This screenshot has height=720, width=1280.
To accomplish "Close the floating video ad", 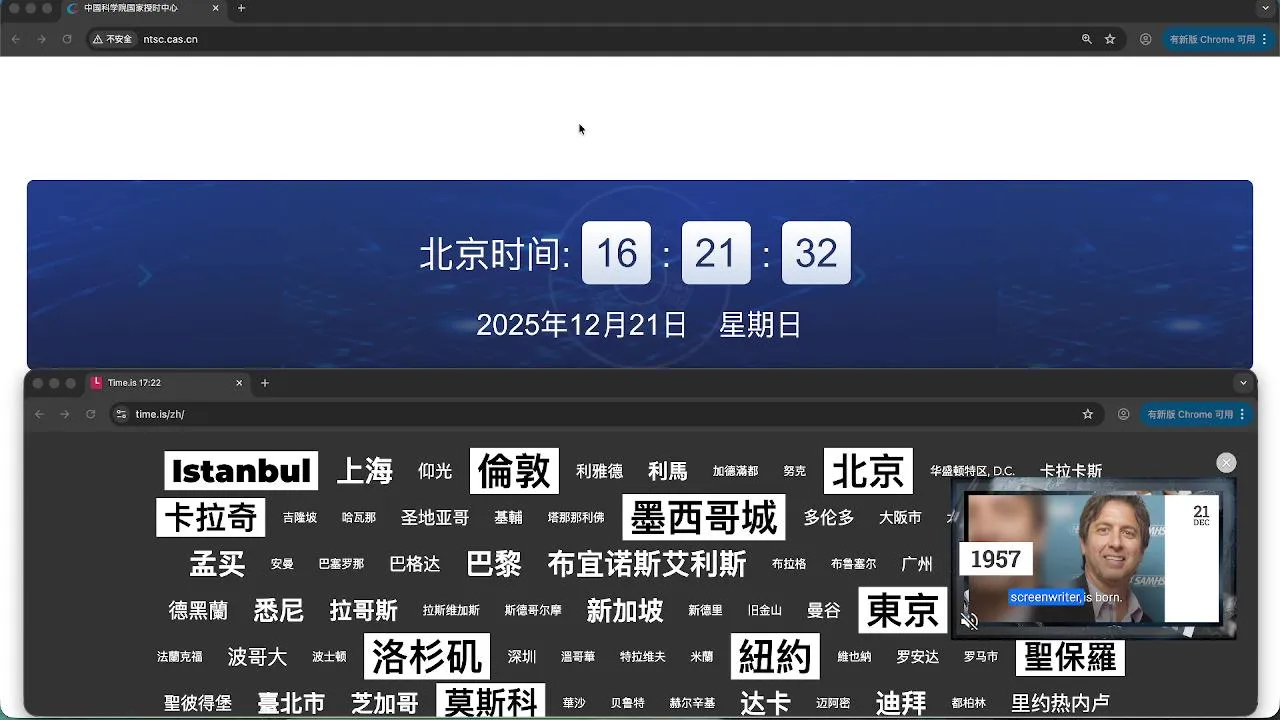I will pyautogui.click(x=1226, y=463).
